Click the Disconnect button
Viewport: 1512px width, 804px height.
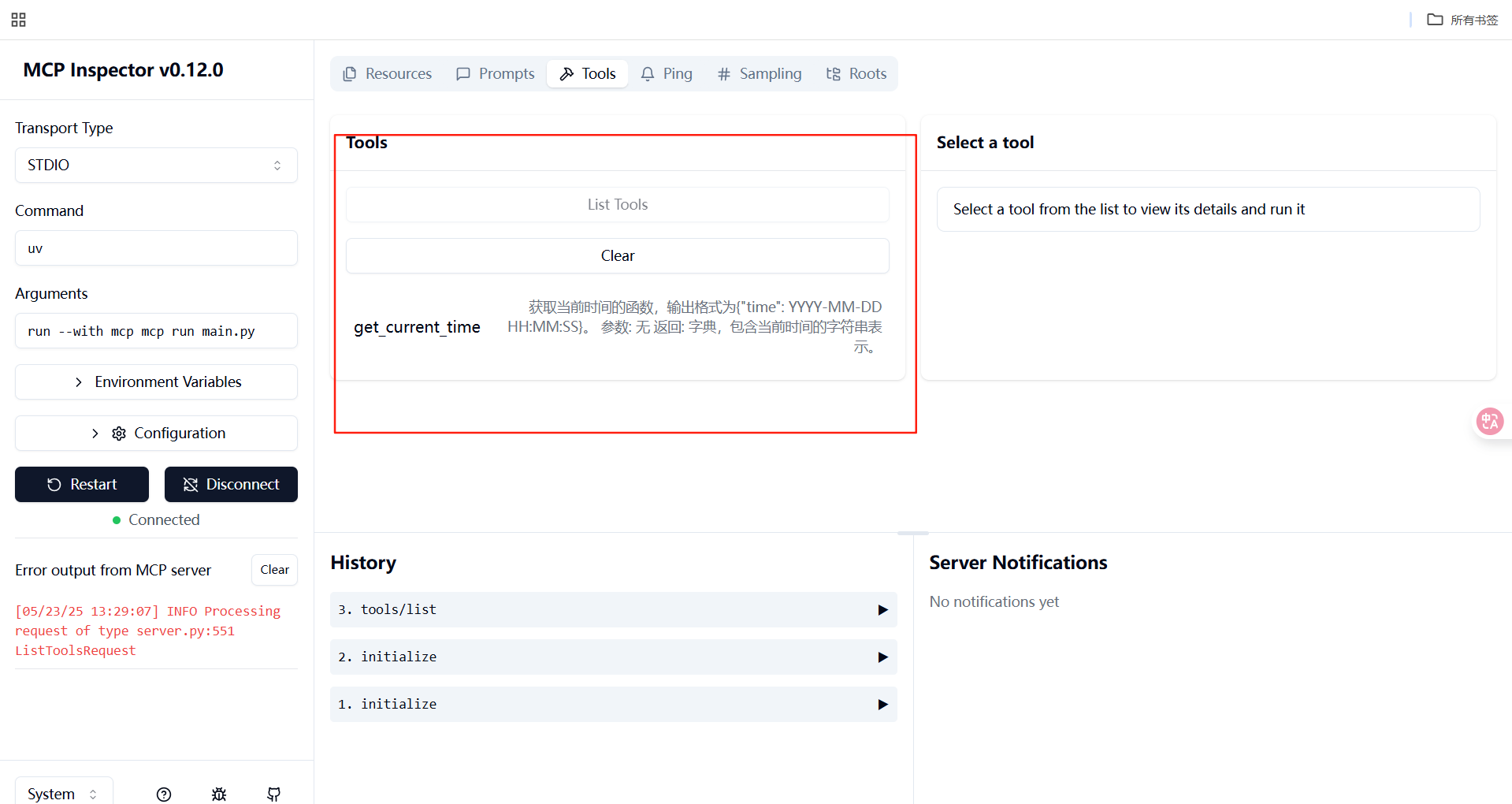coord(231,484)
